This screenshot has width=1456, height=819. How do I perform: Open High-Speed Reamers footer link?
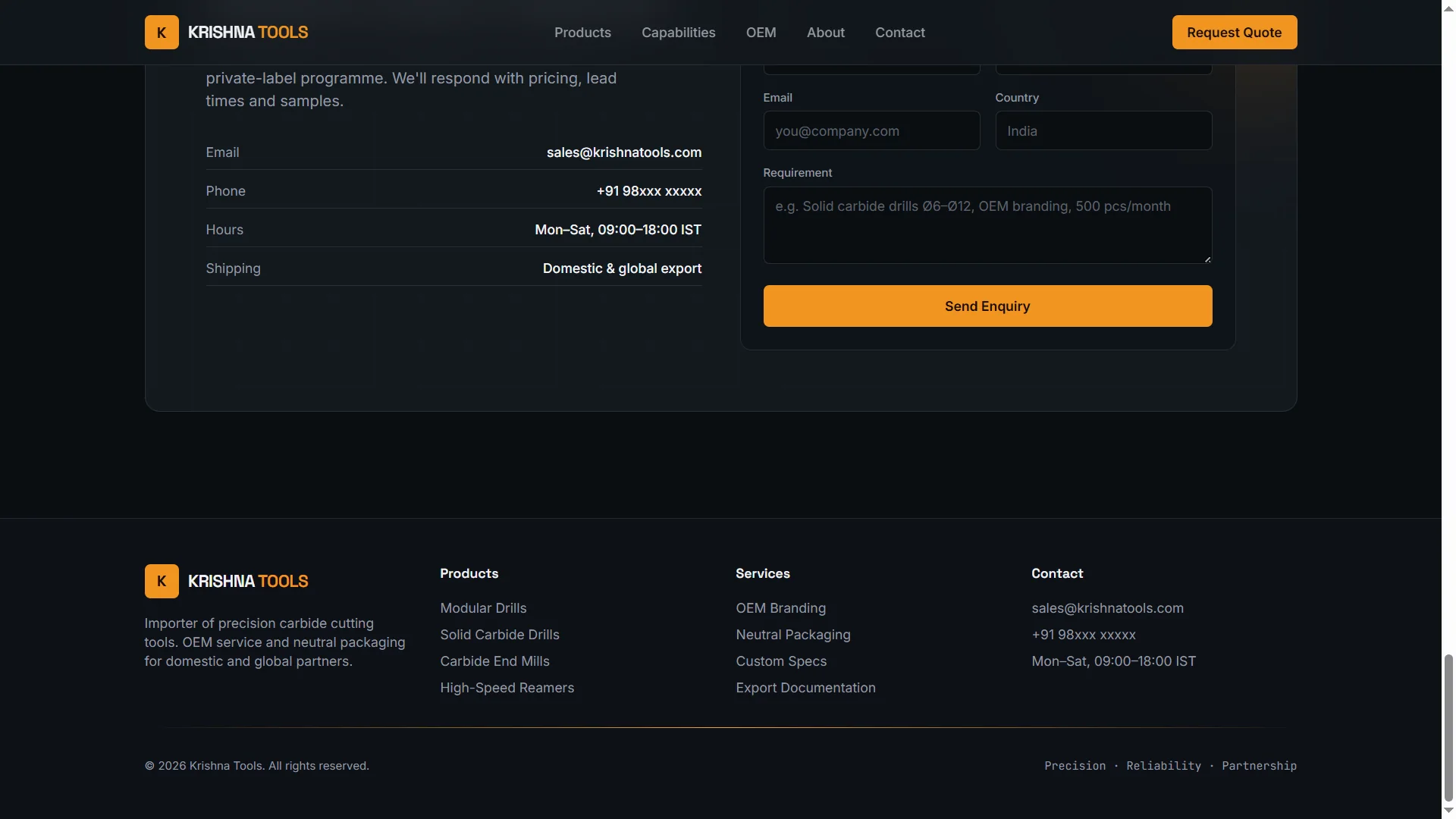pyautogui.click(x=507, y=688)
